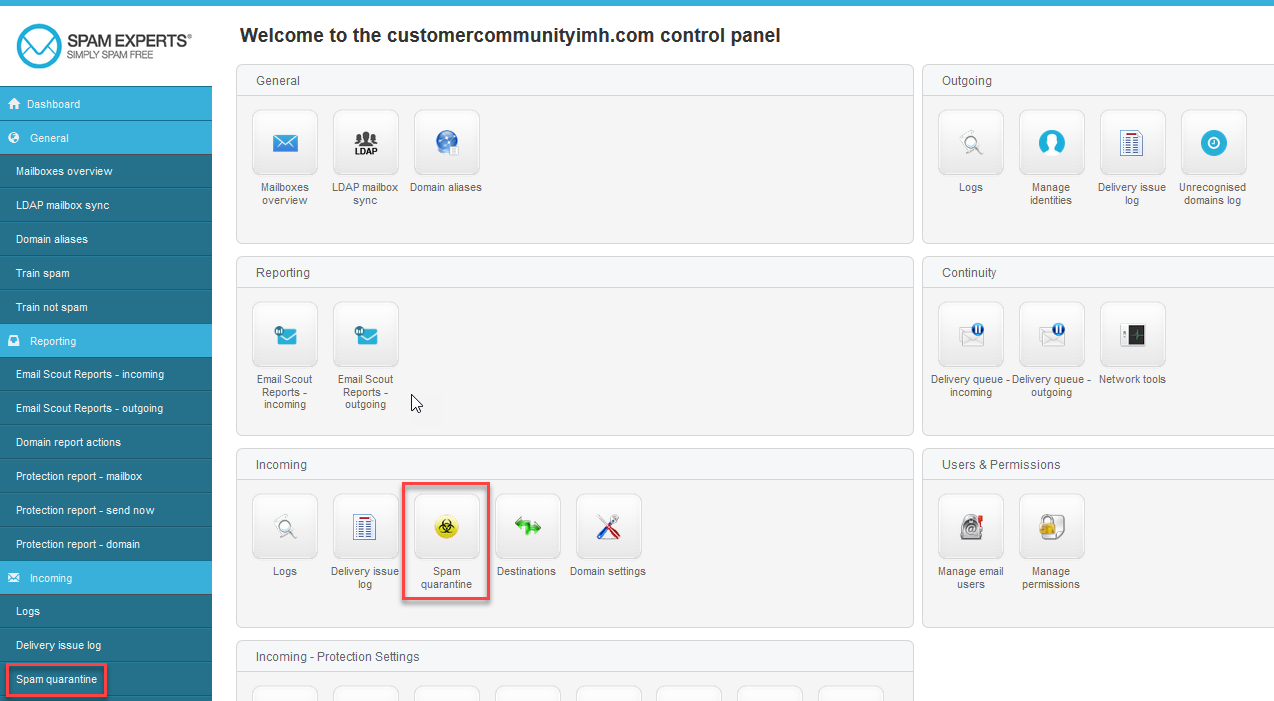
Task: Open the Manage permissions padlock icon
Action: (1052, 527)
